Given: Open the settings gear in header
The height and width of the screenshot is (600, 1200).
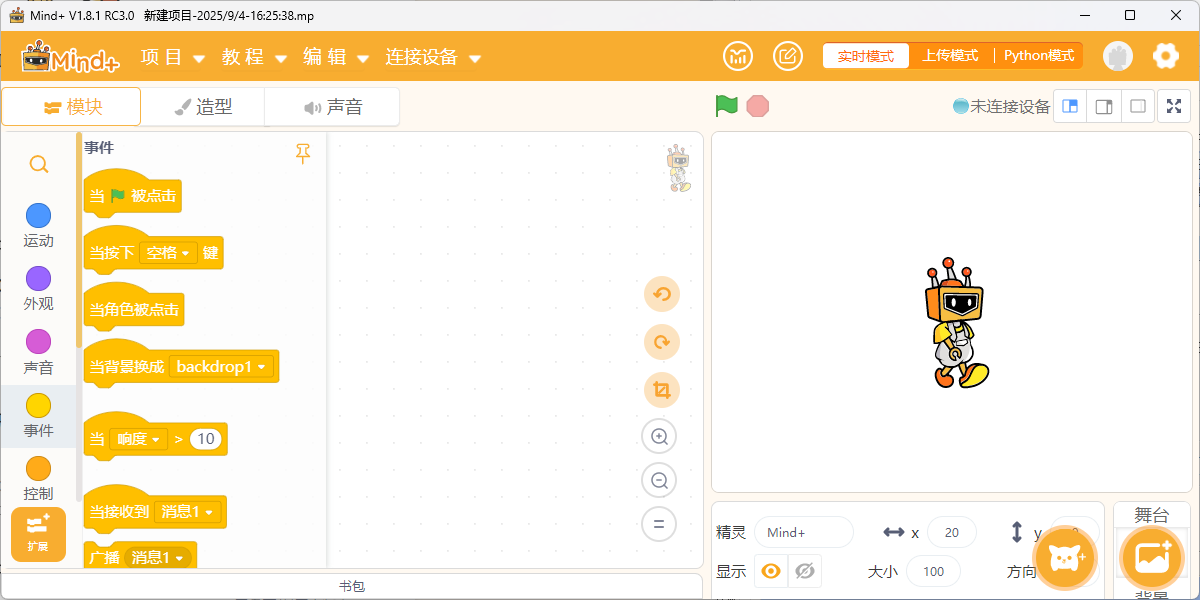Looking at the screenshot, I should tap(1166, 56).
